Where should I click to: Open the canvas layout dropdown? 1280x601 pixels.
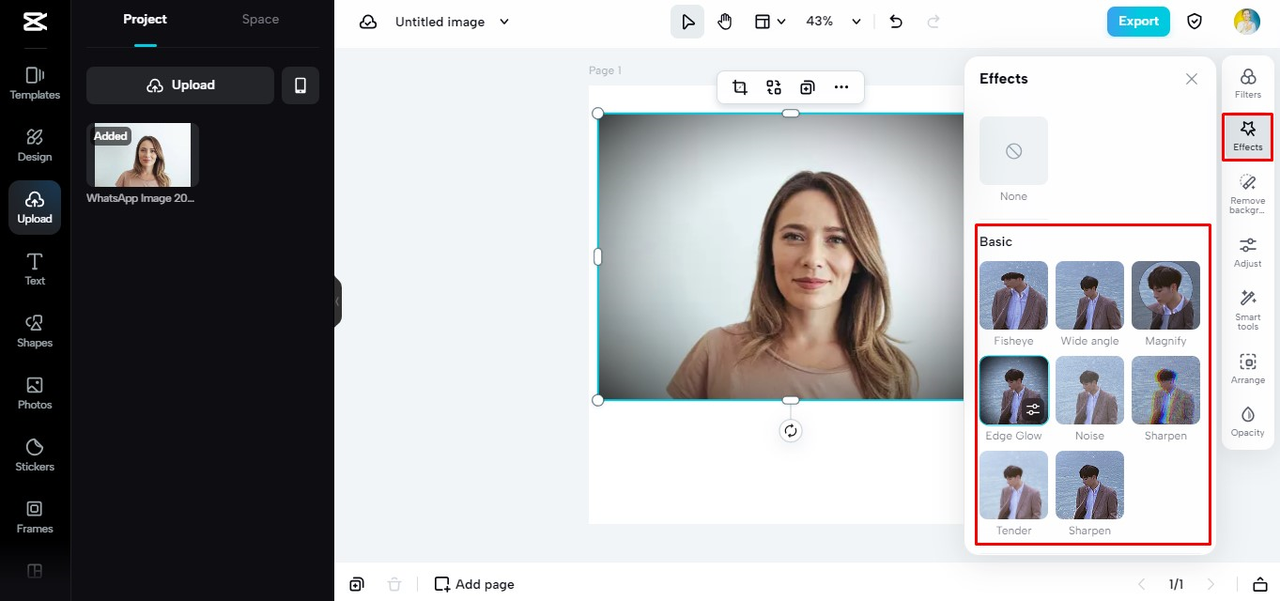pyautogui.click(x=769, y=21)
